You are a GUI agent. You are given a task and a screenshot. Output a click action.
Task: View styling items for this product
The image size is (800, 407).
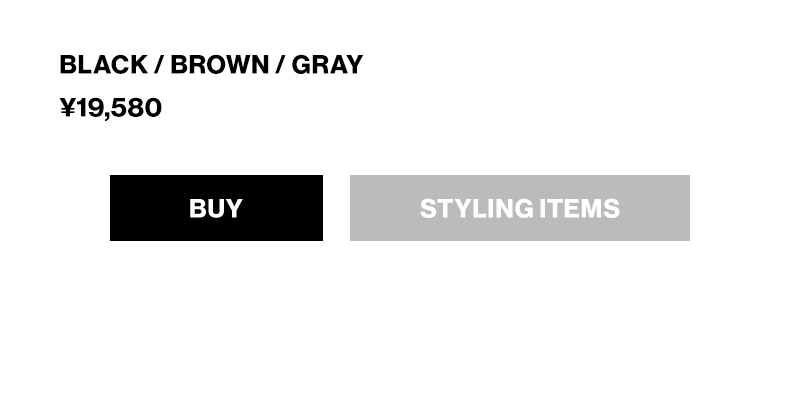point(519,208)
